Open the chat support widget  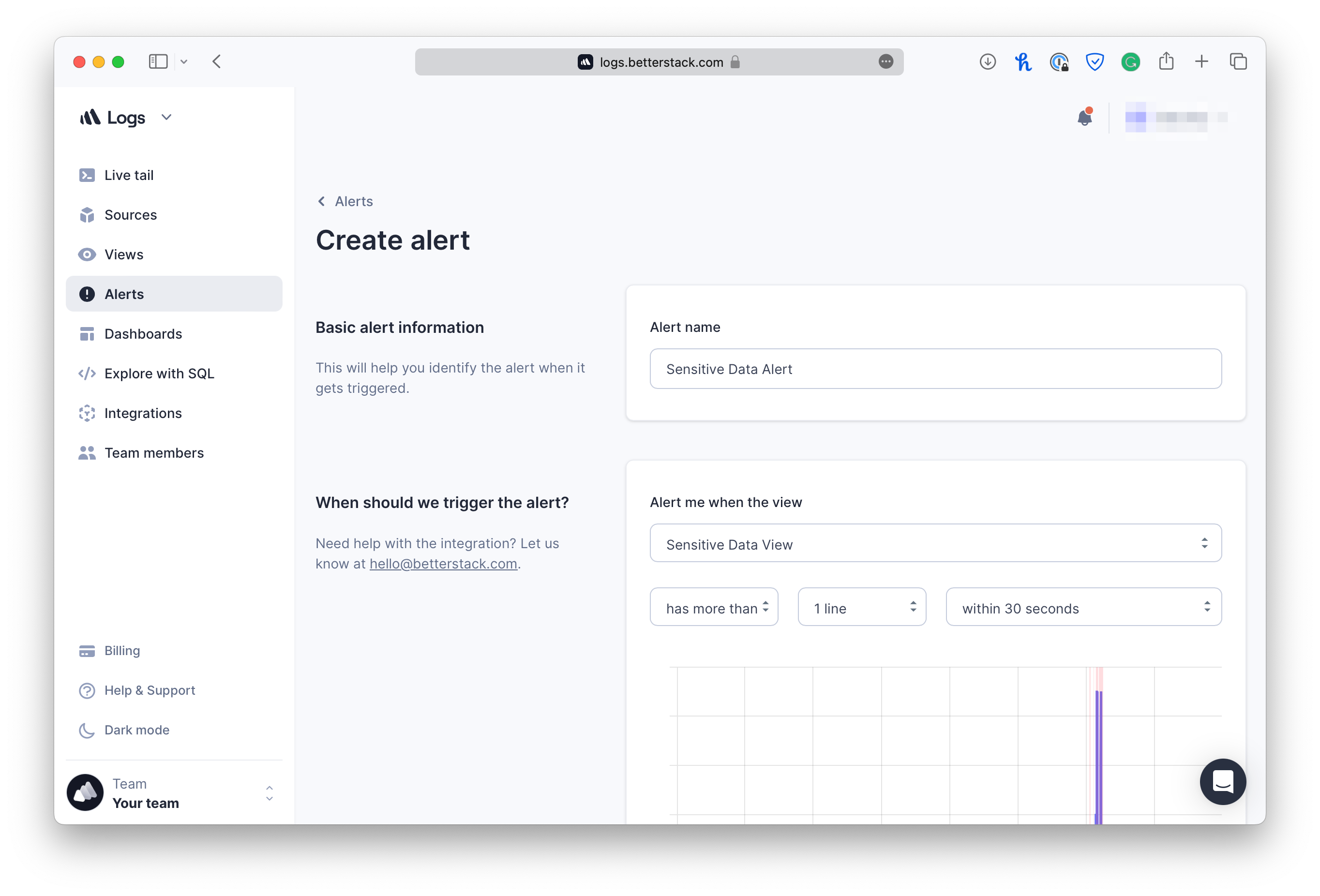click(1223, 782)
